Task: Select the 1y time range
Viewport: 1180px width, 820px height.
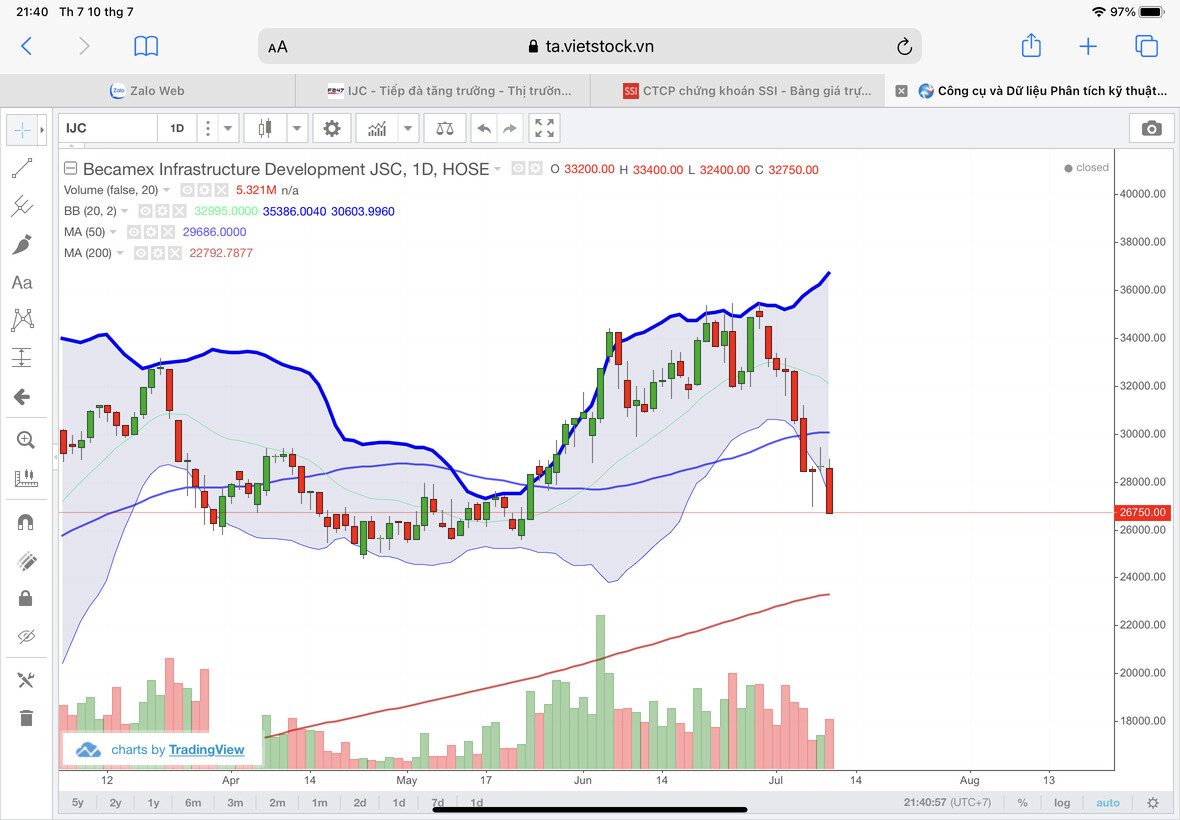Action: [x=154, y=803]
